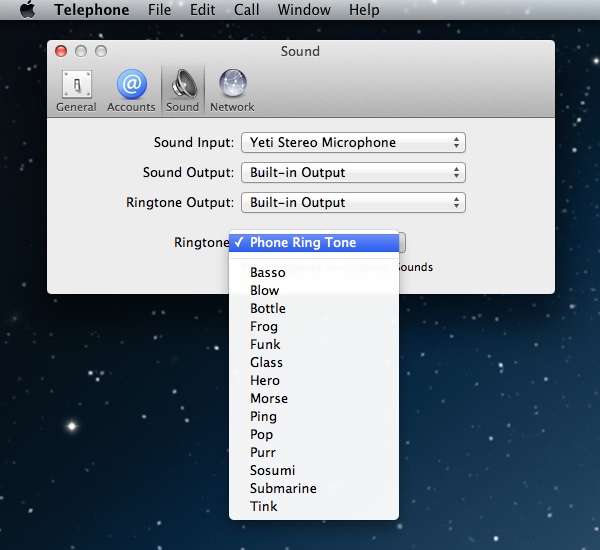Open the Ringtone Output dropdown
Viewport: 600px width, 550px height.
353,202
